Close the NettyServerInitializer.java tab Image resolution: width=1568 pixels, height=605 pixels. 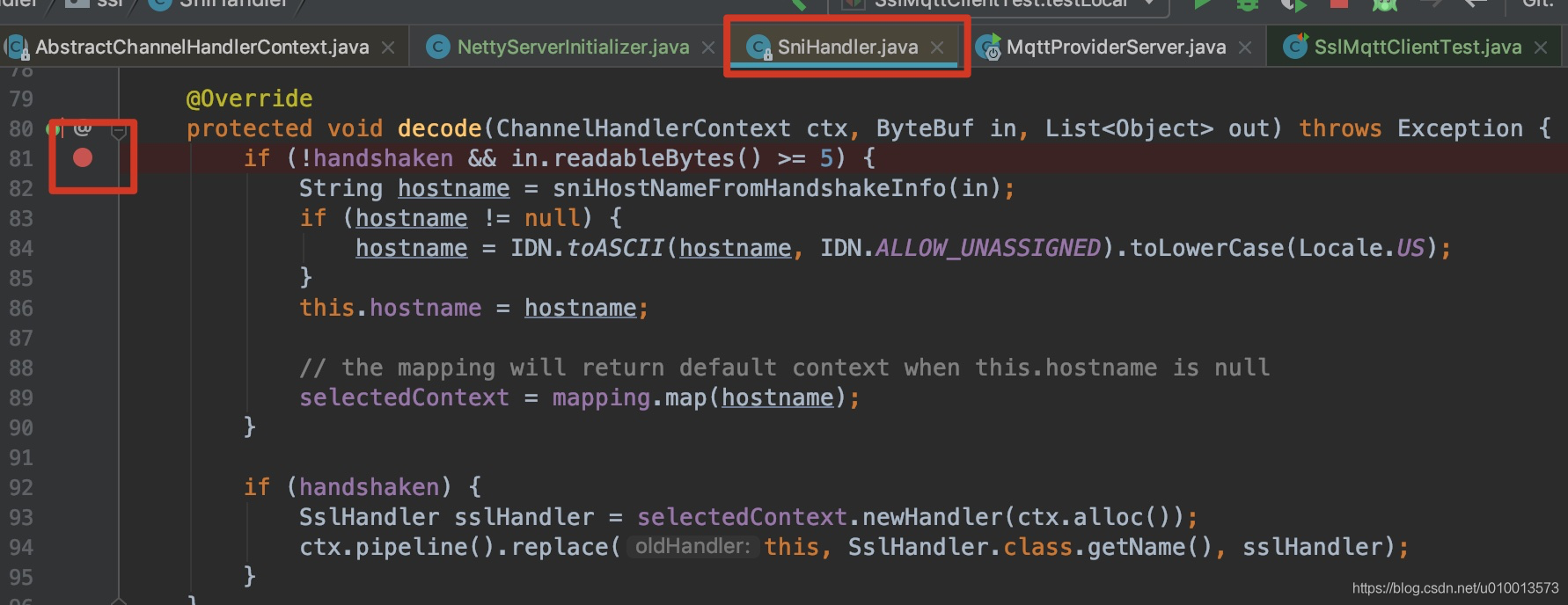tap(708, 47)
